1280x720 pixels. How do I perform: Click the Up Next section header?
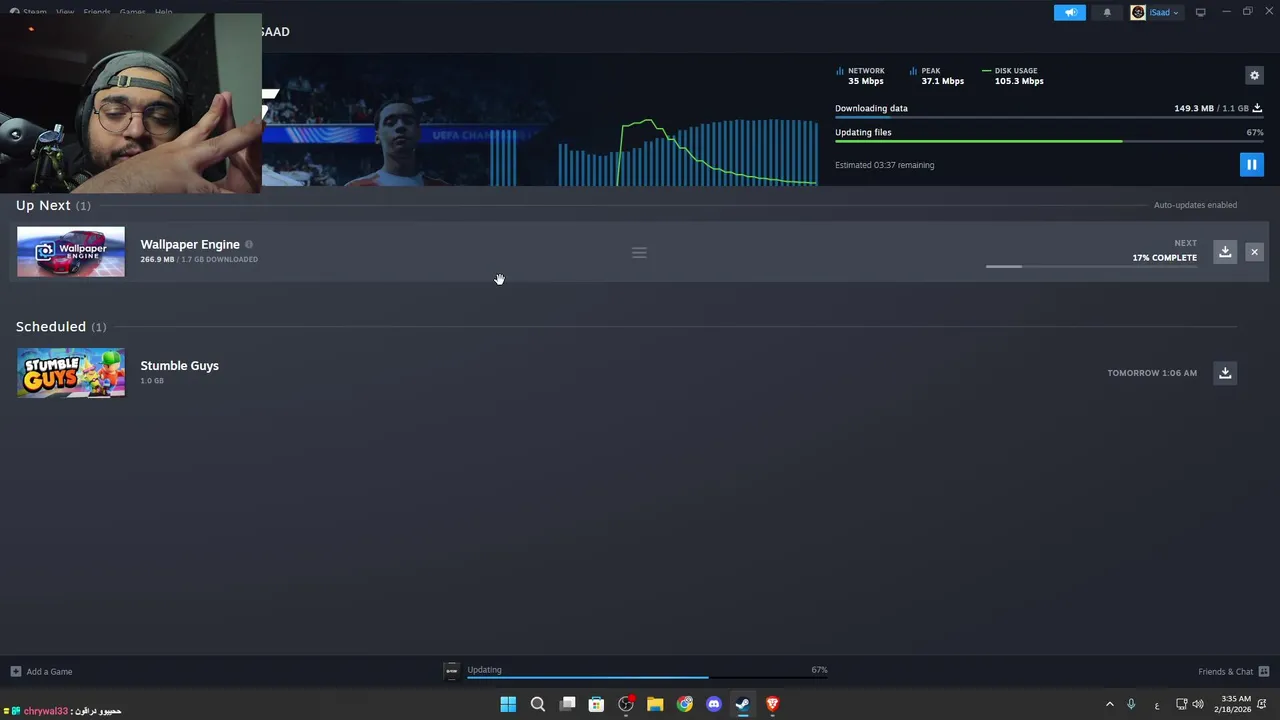coord(53,205)
